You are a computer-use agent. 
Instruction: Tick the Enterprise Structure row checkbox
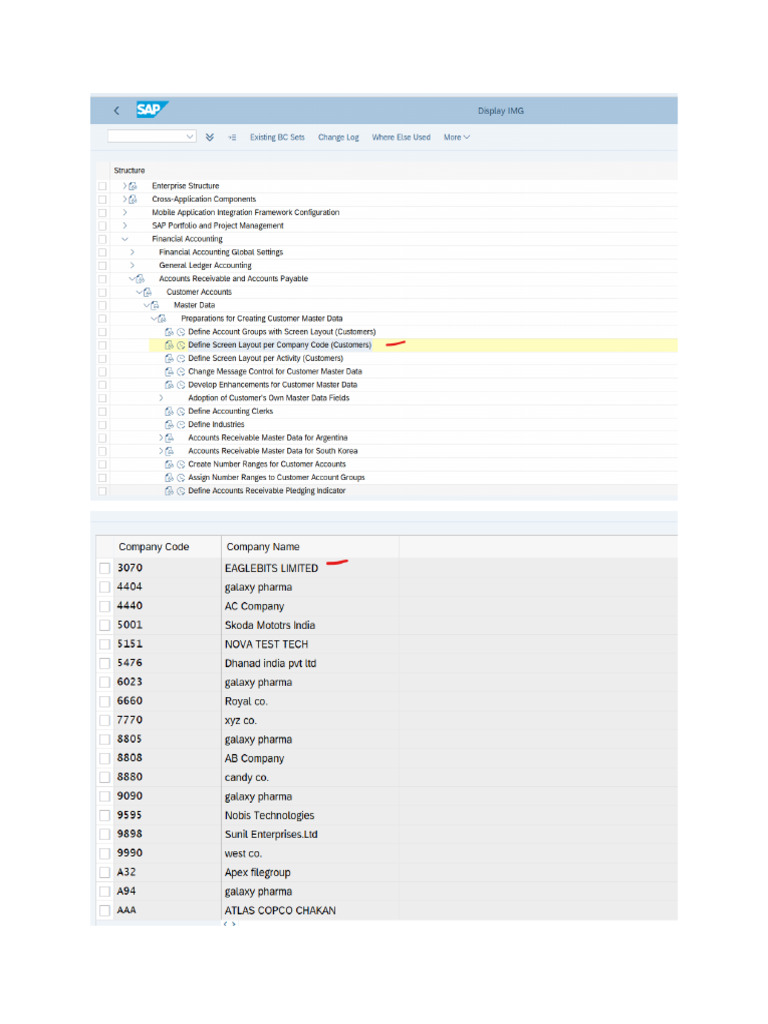103,186
